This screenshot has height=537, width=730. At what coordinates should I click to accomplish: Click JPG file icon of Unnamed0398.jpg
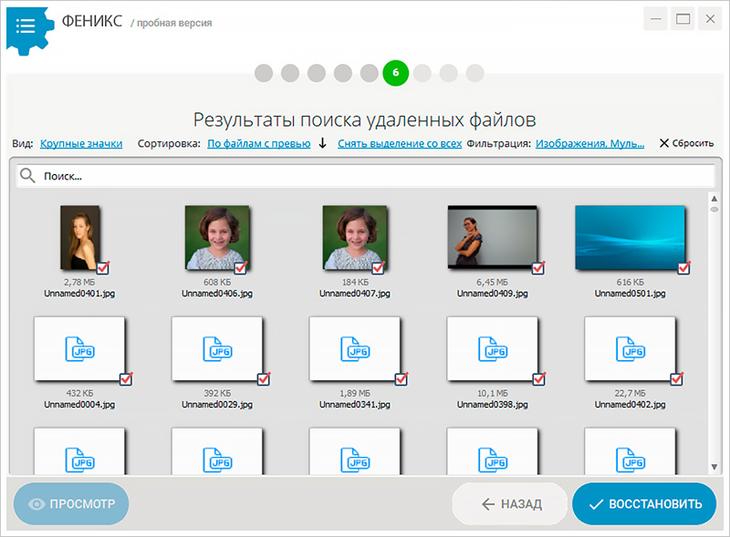tap(493, 348)
